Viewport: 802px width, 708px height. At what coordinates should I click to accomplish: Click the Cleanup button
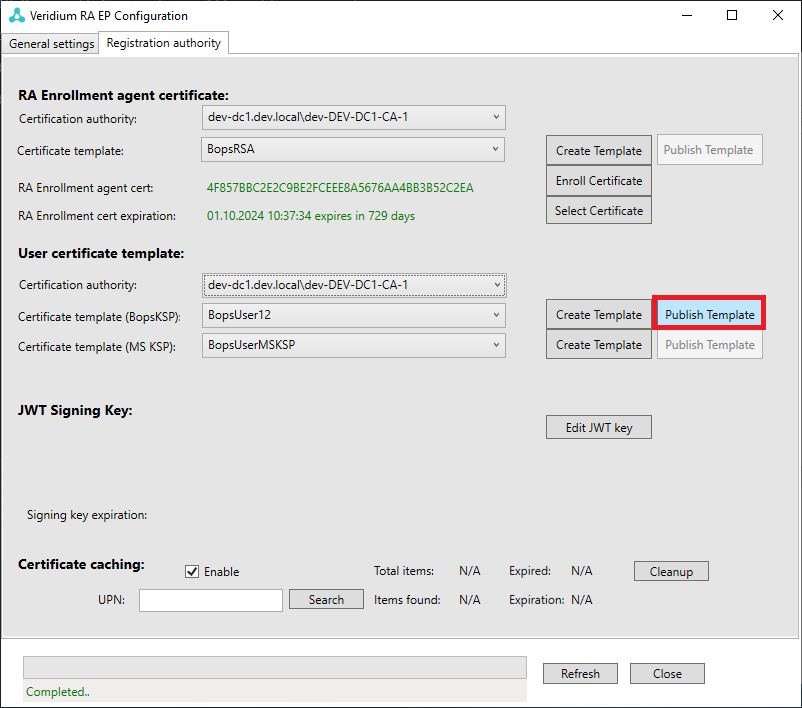(671, 572)
